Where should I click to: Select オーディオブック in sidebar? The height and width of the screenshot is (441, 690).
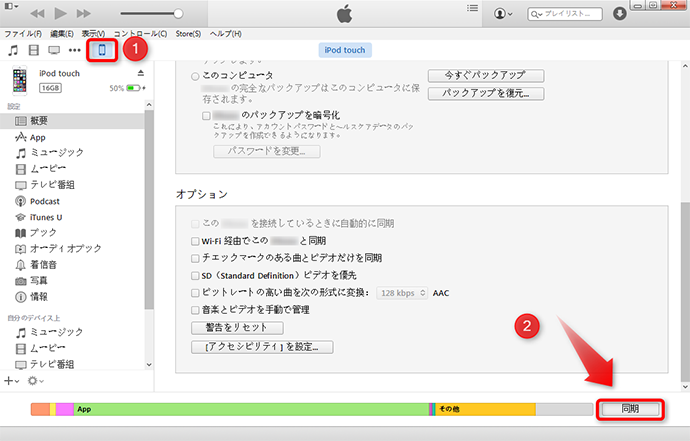pyautogui.click(x=72, y=249)
